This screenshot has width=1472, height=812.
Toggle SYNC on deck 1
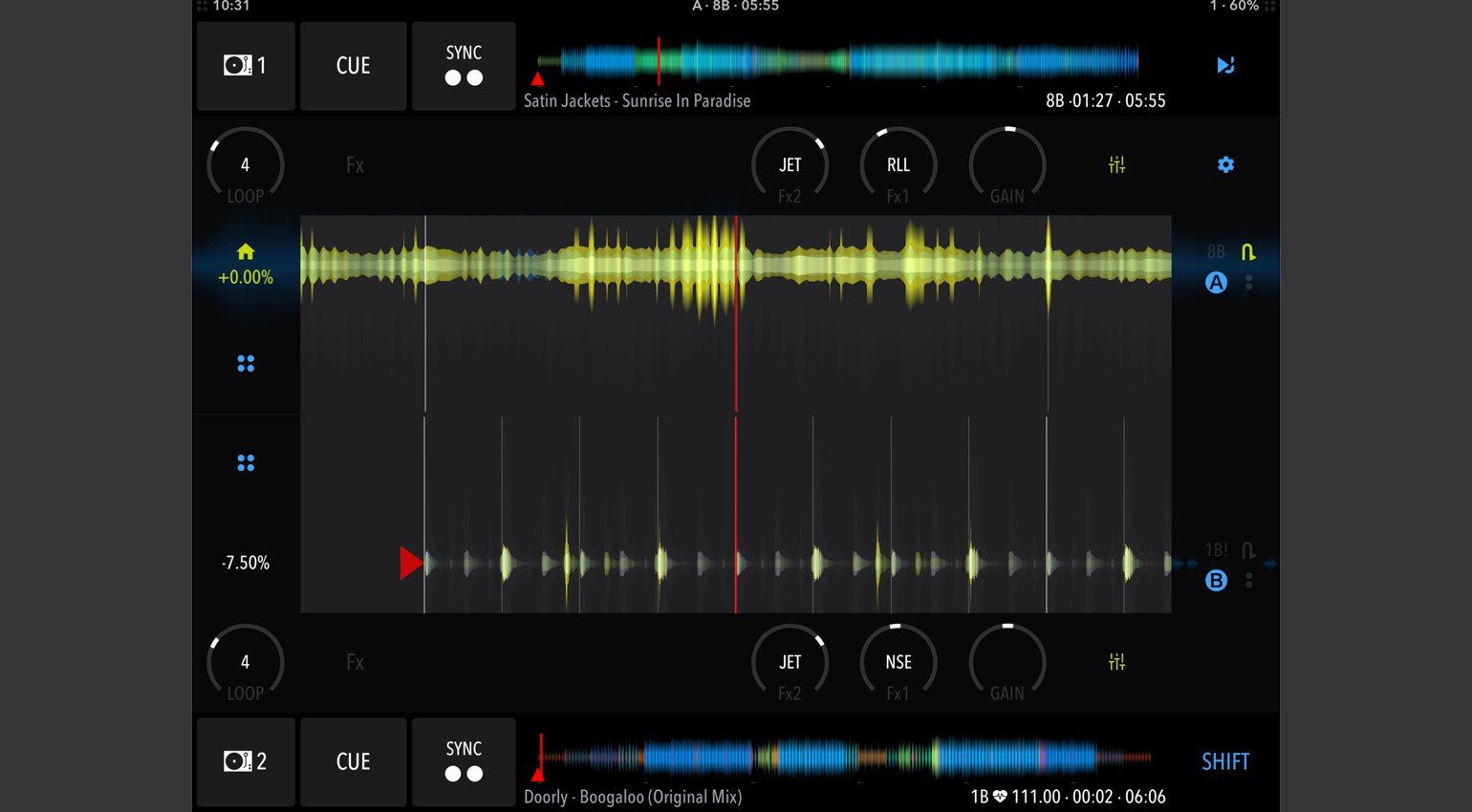[464, 66]
